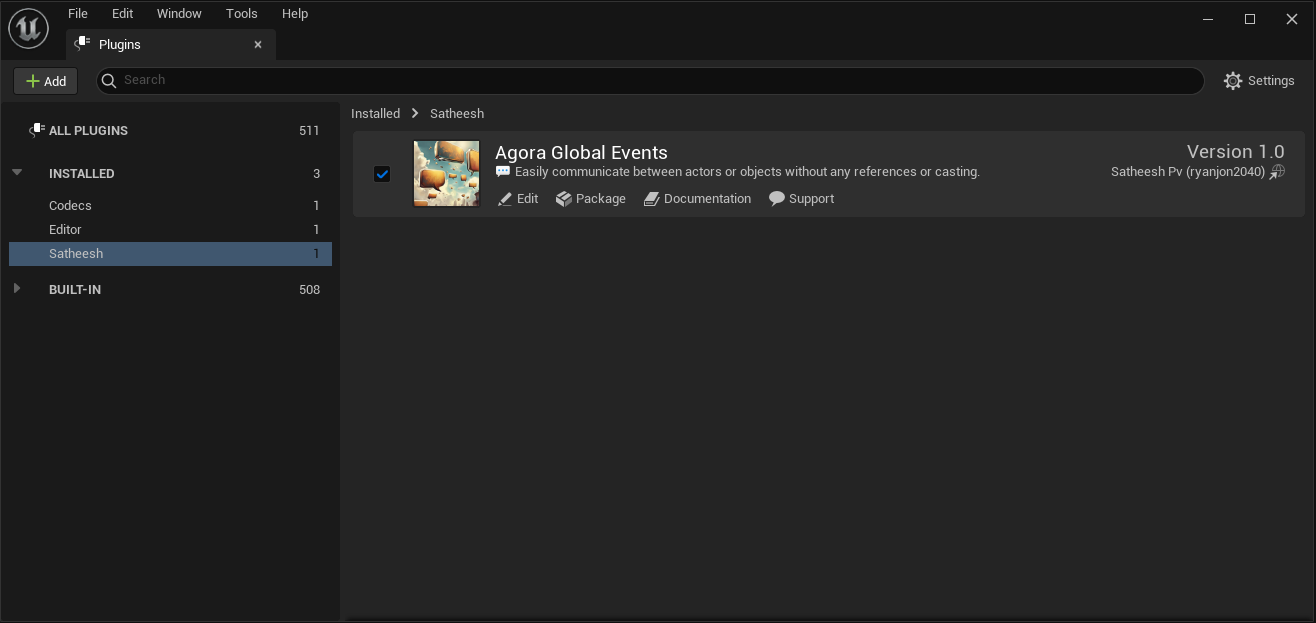Click the All Plugins plug icon
The width and height of the screenshot is (1316, 623).
point(37,130)
